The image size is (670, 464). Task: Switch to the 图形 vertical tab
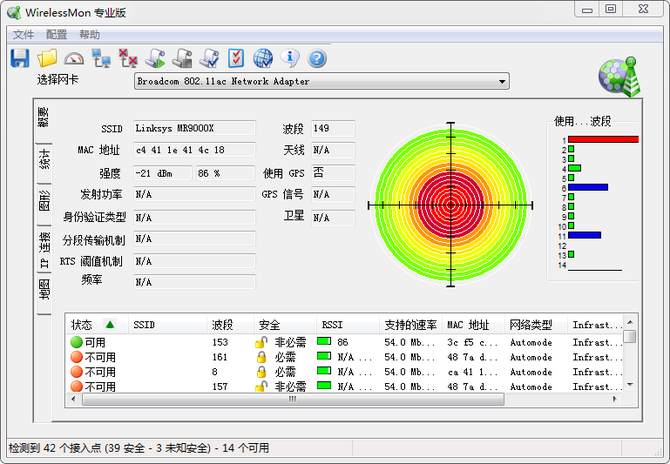[x=45, y=204]
